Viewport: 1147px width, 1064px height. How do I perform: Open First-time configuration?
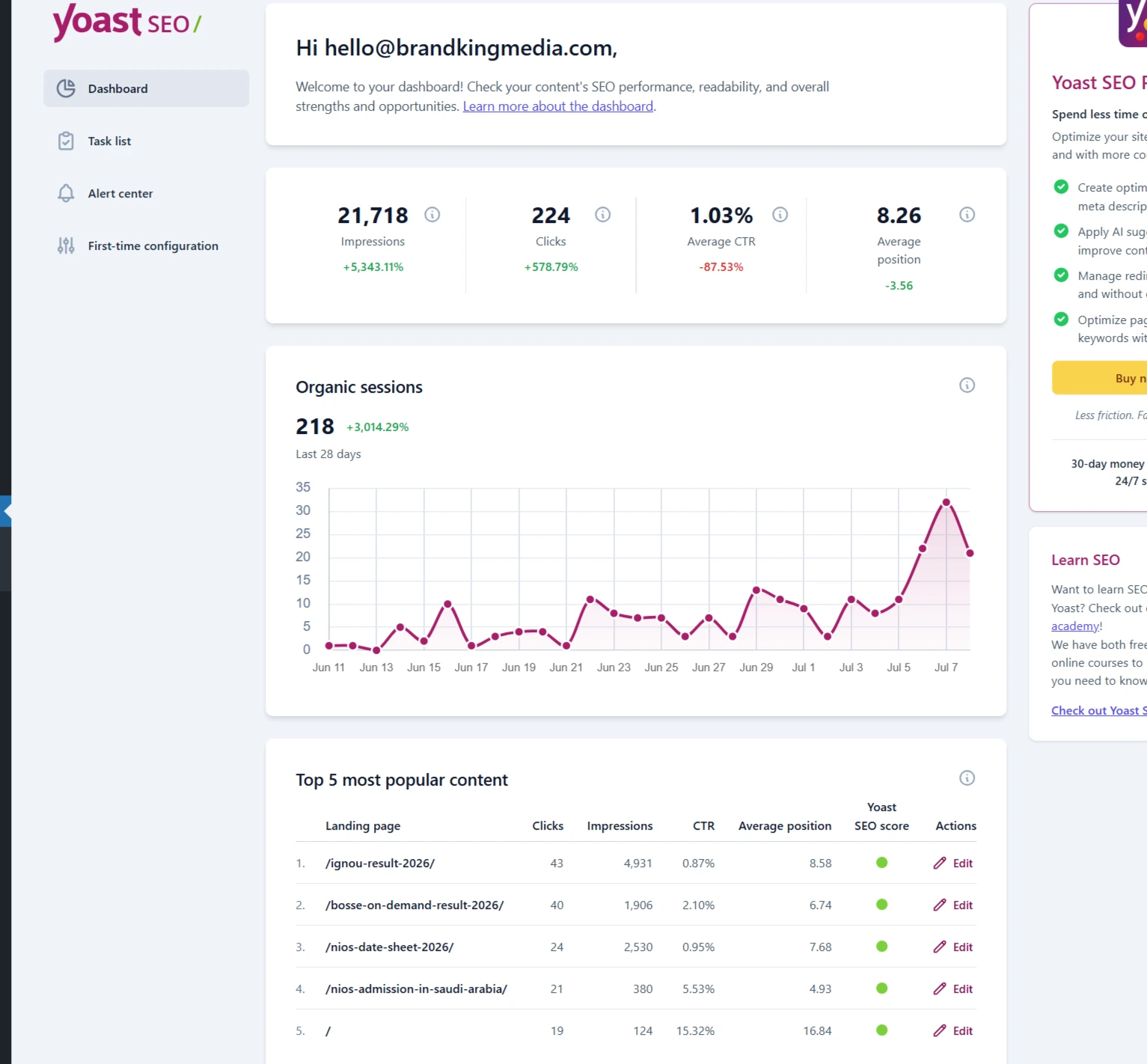pos(146,245)
